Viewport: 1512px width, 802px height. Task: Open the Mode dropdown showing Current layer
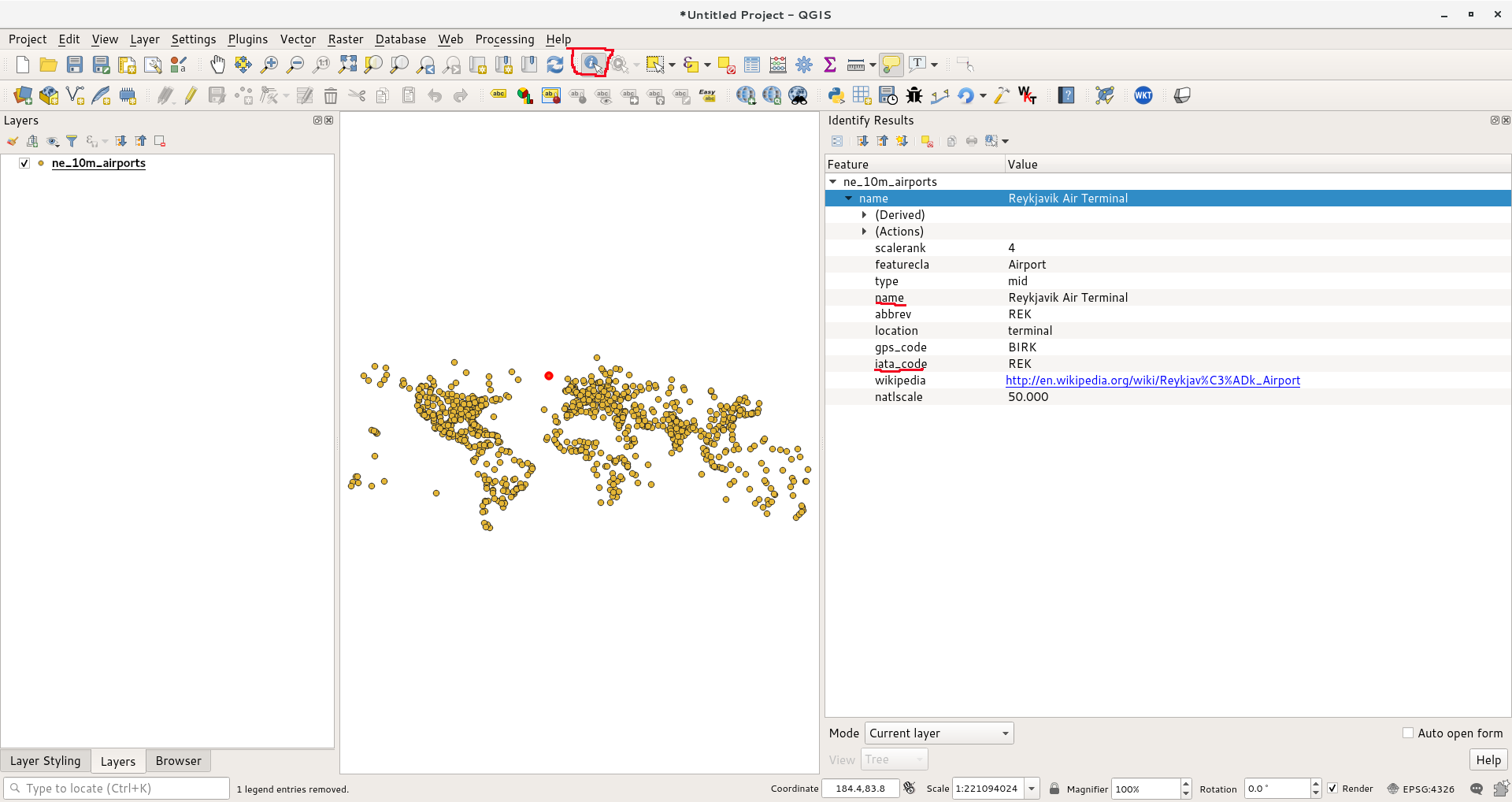coord(938,733)
